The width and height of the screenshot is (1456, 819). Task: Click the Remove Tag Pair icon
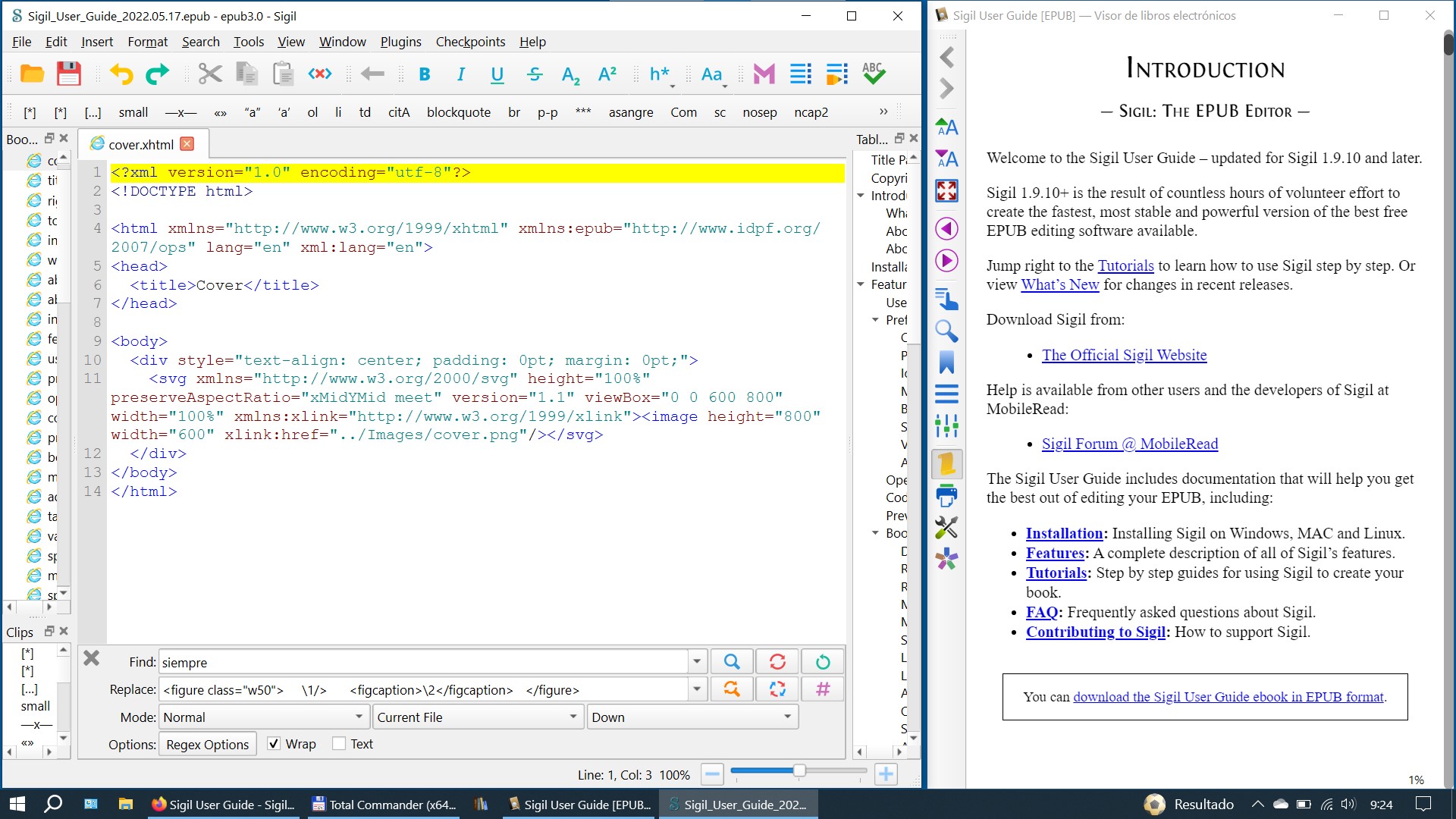319,74
